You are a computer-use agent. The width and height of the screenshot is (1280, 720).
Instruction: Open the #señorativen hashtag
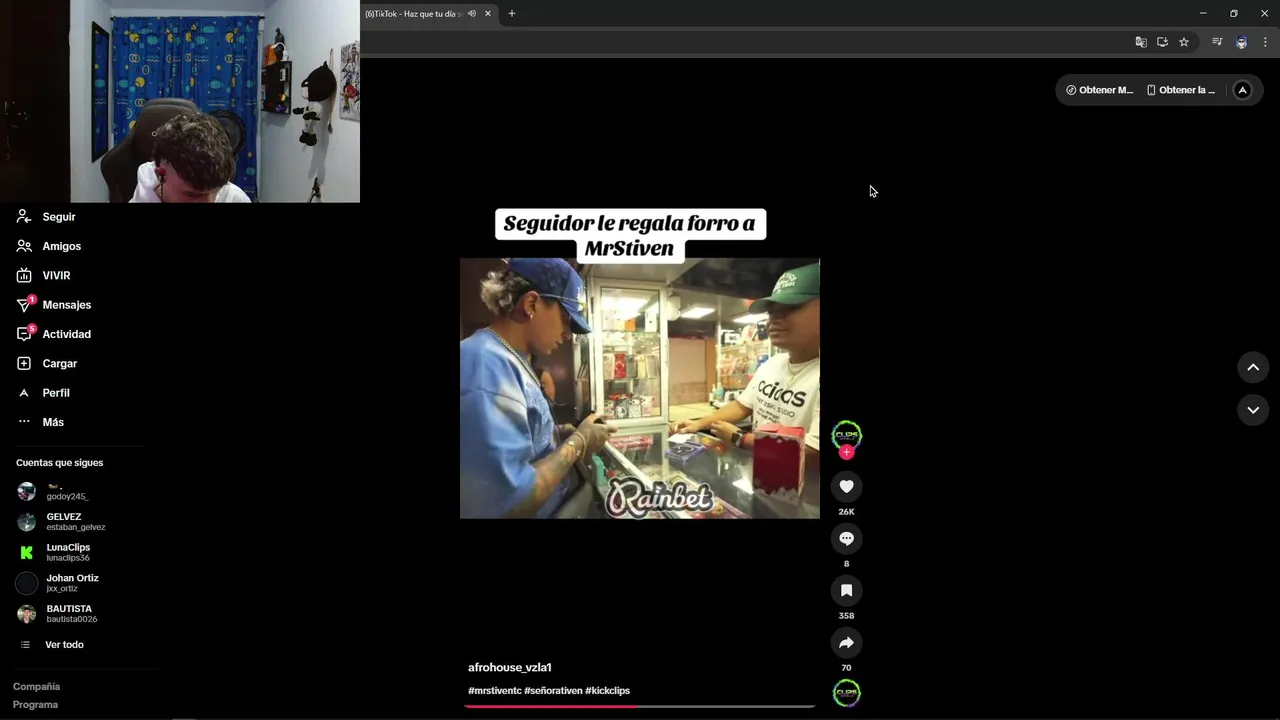[554, 691]
